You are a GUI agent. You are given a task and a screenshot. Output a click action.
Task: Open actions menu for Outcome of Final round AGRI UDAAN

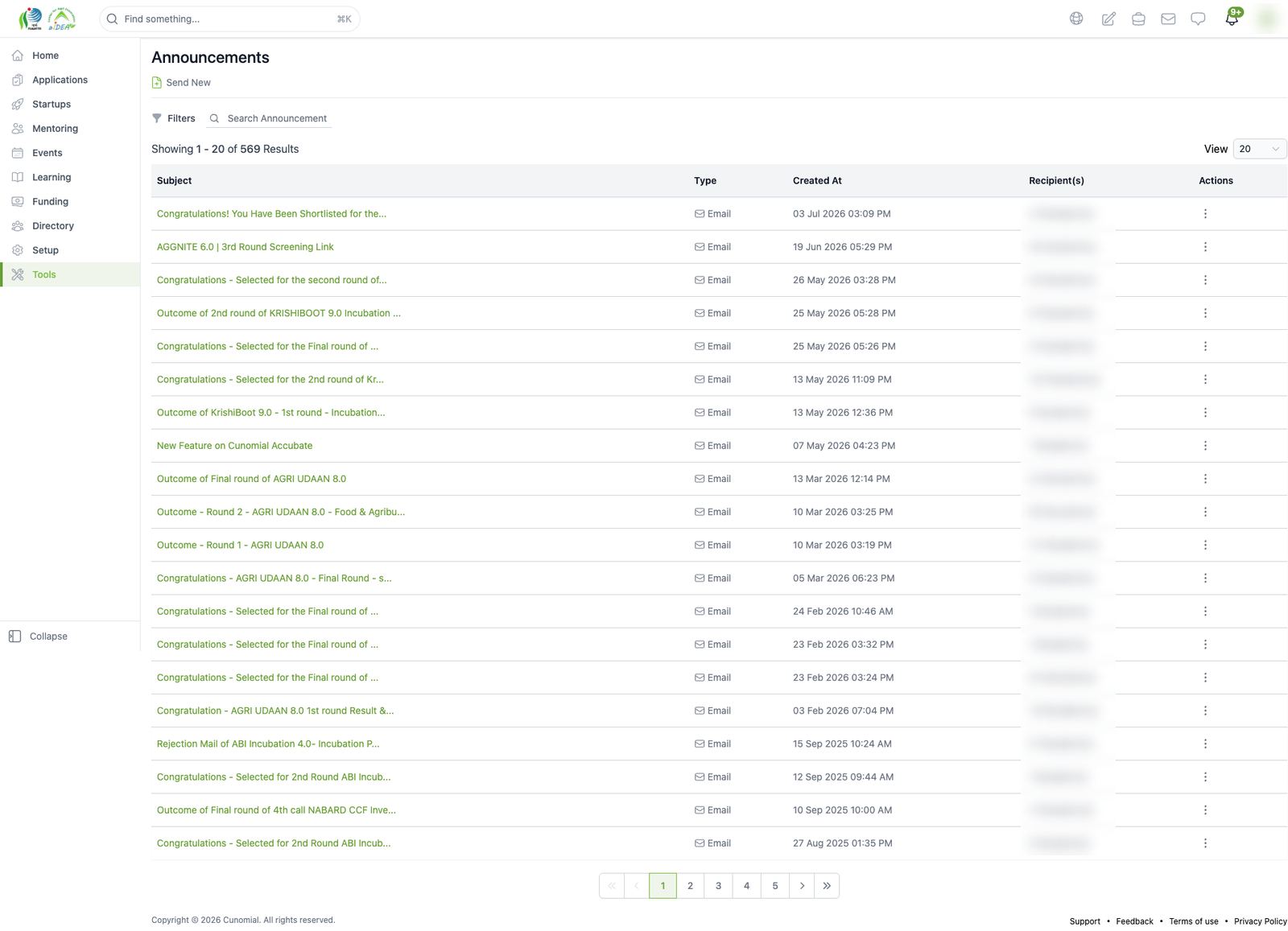tap(1205, 479)
